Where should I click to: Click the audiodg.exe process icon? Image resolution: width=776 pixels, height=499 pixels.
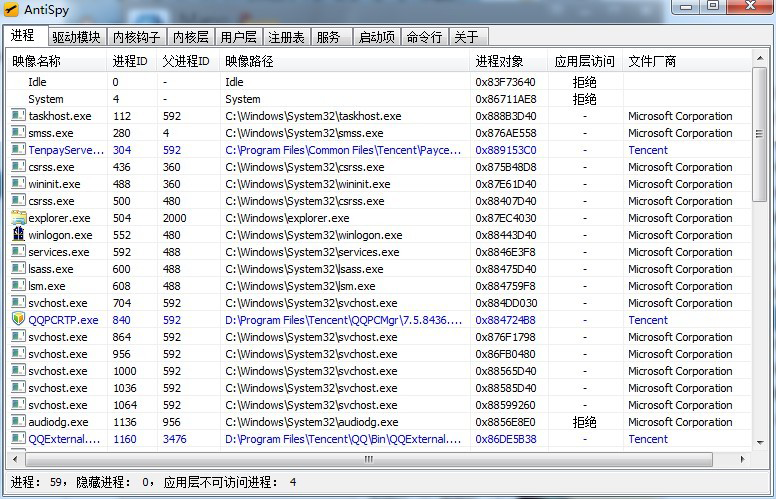click(18, 422)
